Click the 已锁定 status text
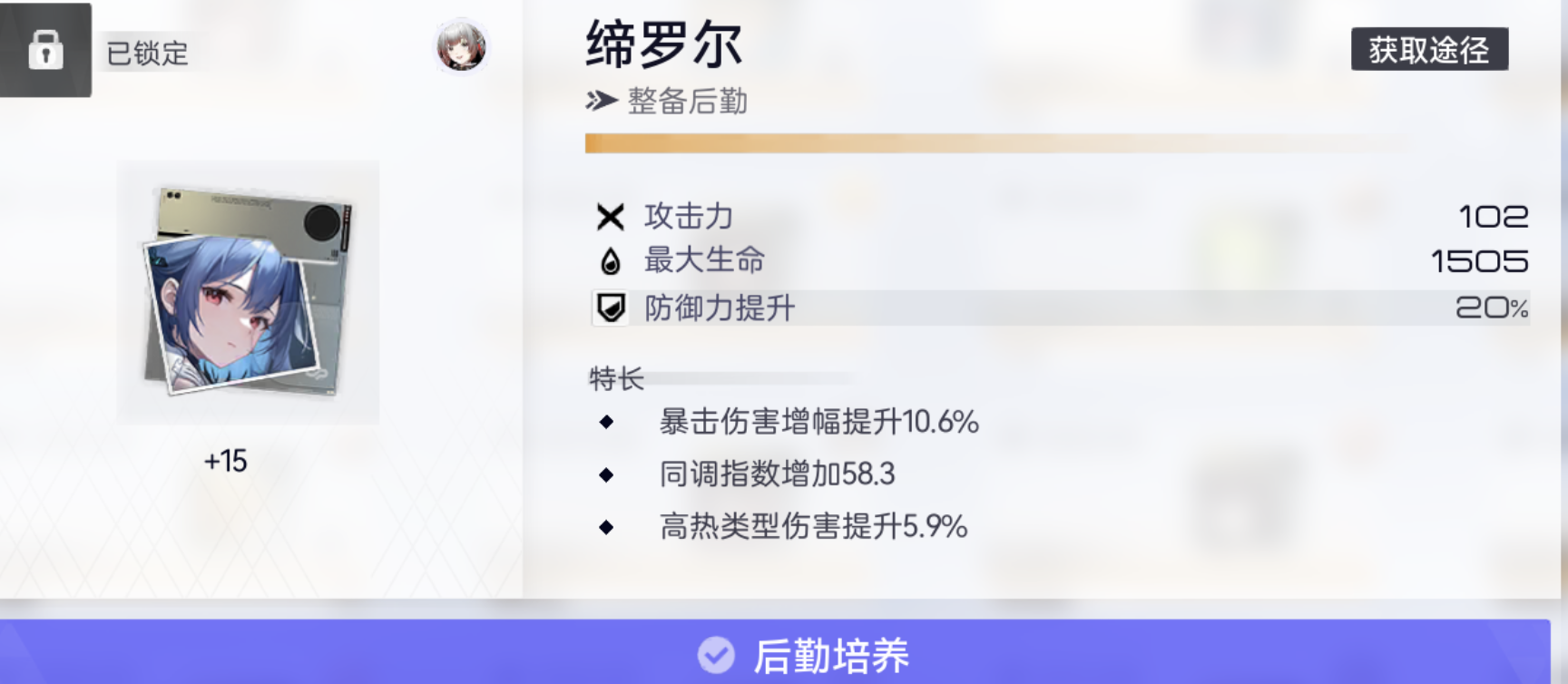Screen dimensions: 1568x684 (x=147, y=53)
